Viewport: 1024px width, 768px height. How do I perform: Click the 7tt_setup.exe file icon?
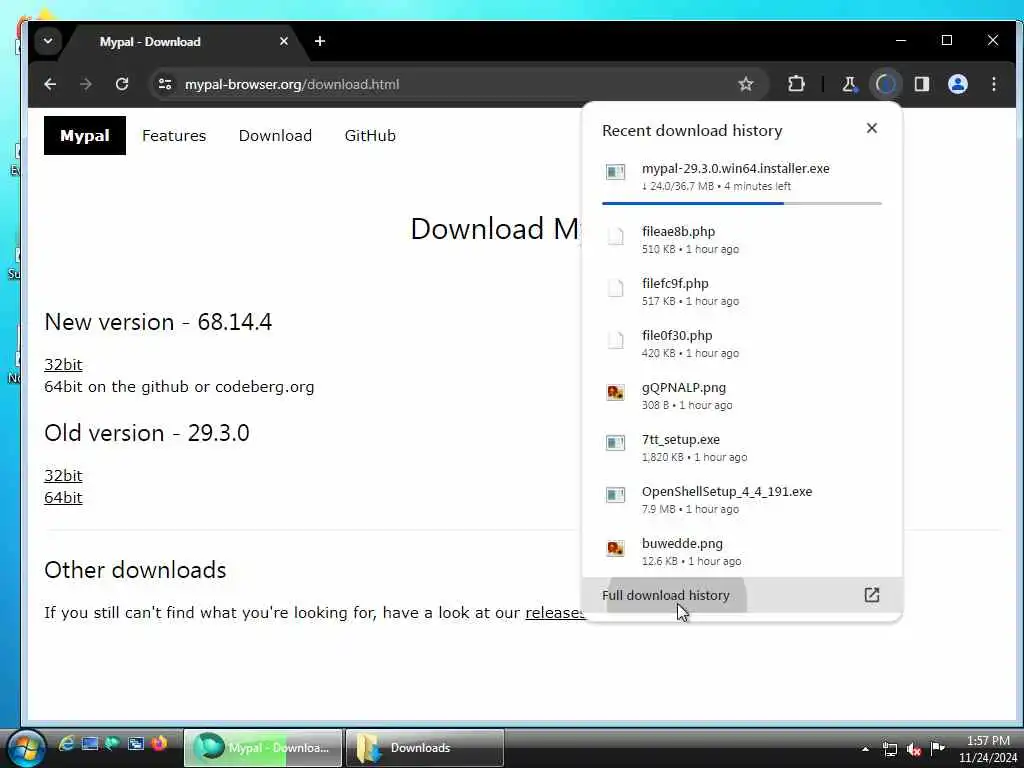[x=615, y=443]
